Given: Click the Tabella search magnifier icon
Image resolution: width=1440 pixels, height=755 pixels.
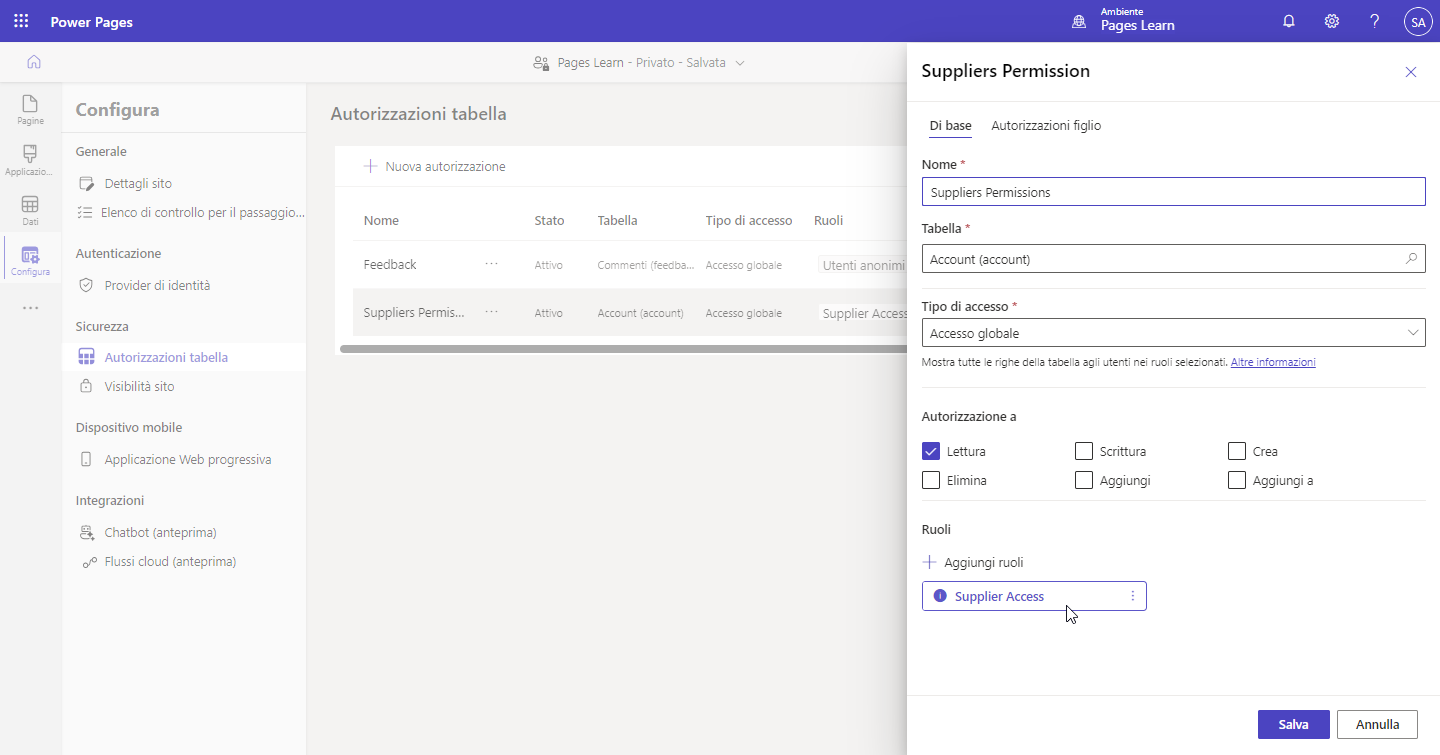Looking at the screenshot, I should (1411, 259).
